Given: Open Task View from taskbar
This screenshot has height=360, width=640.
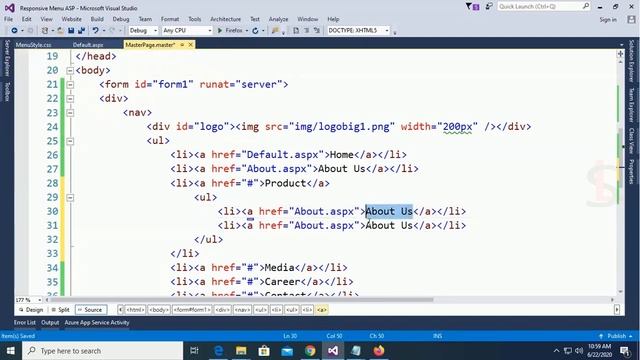Looking at the screenshot, I should click(x=194, y=351).
